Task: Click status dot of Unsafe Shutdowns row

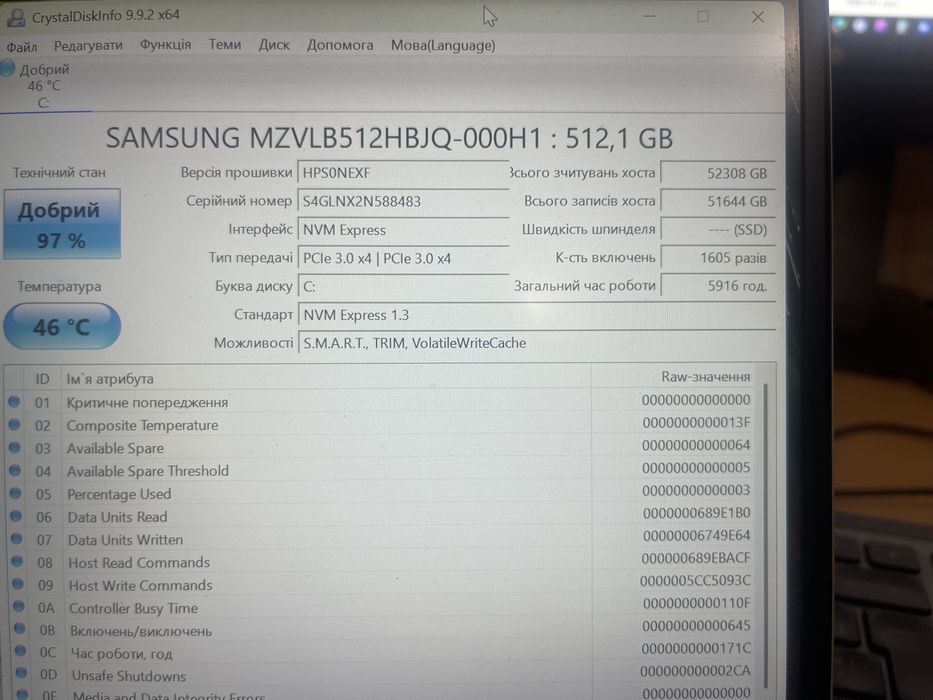Action: point(21,673)
